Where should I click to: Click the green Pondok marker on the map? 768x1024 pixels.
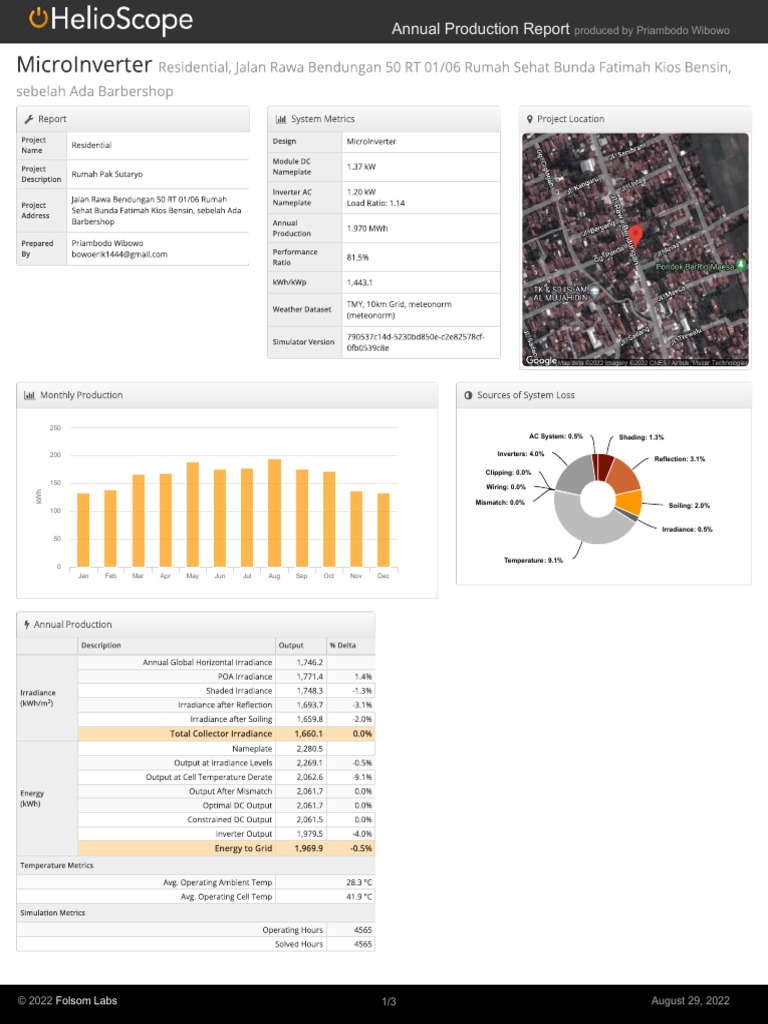[x=741, y=266]
